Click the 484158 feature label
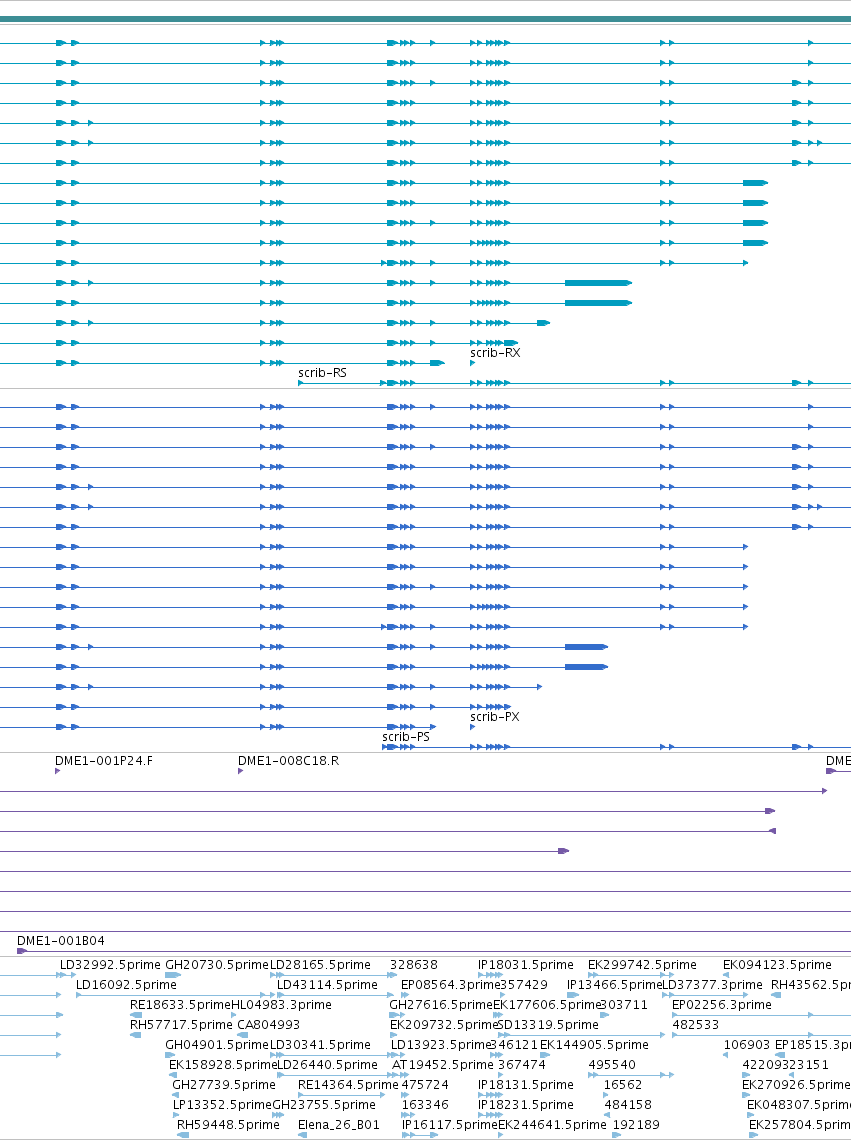The width and height of the screenshot is (851, 1140). tap(628, 1104)
